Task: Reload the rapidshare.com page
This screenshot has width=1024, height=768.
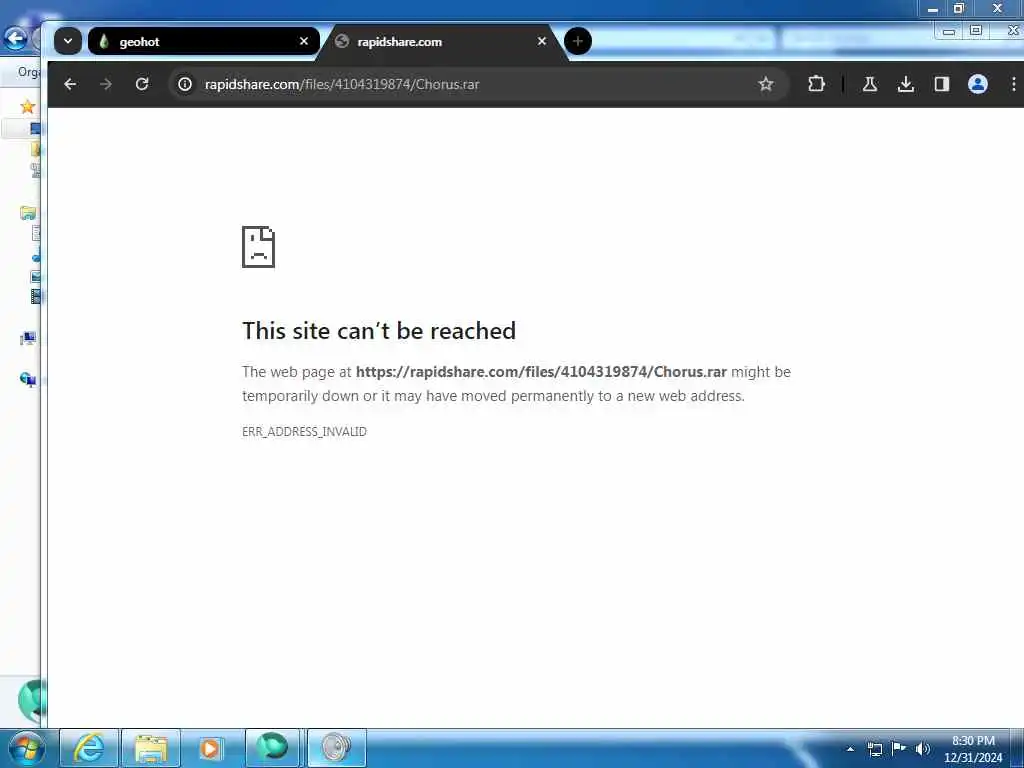Action: pyautogui.click(x=142, y=84)
